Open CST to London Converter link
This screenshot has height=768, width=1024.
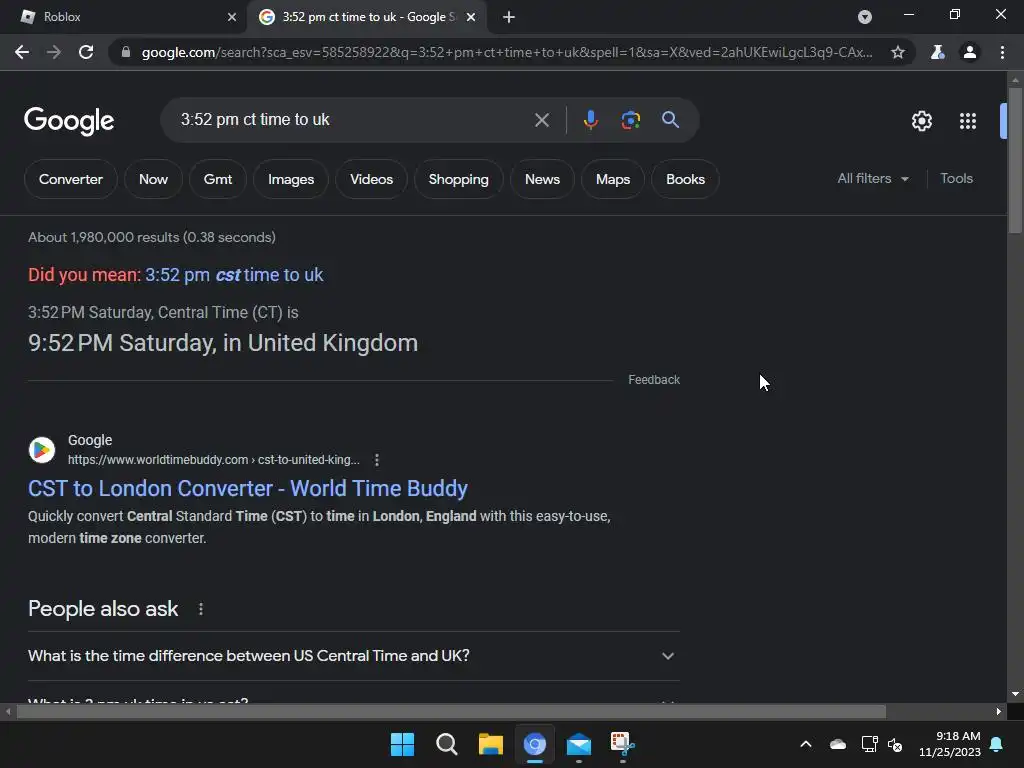248,488
